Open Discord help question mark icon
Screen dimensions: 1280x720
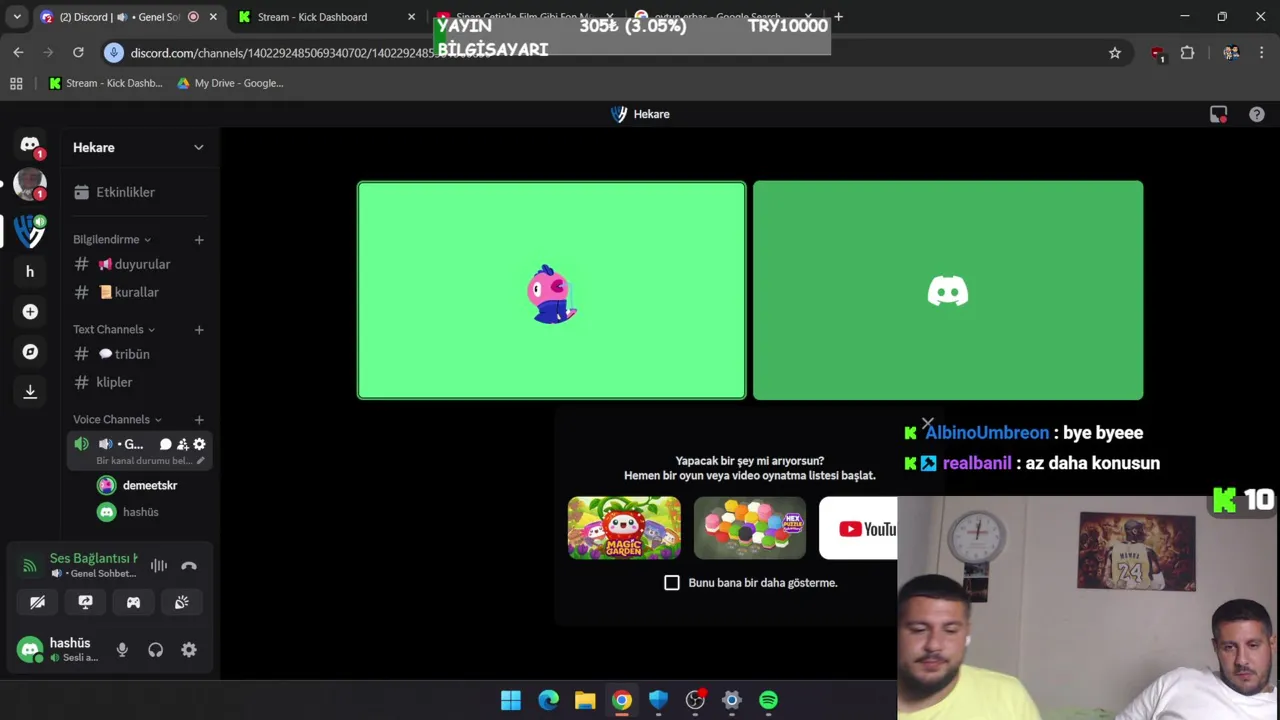(1257, 114)
